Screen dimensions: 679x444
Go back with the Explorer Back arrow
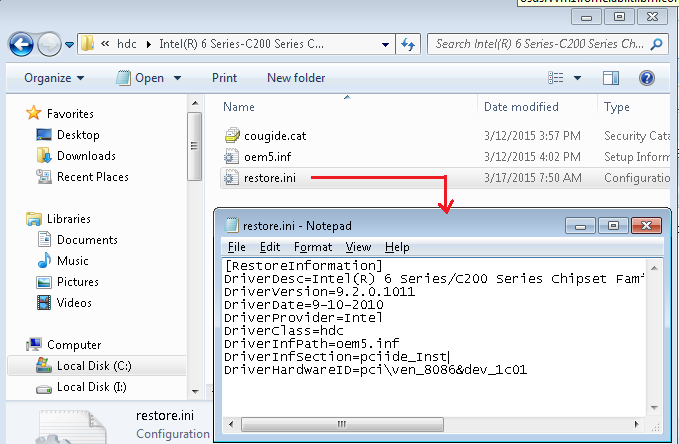tap(21, 44)
